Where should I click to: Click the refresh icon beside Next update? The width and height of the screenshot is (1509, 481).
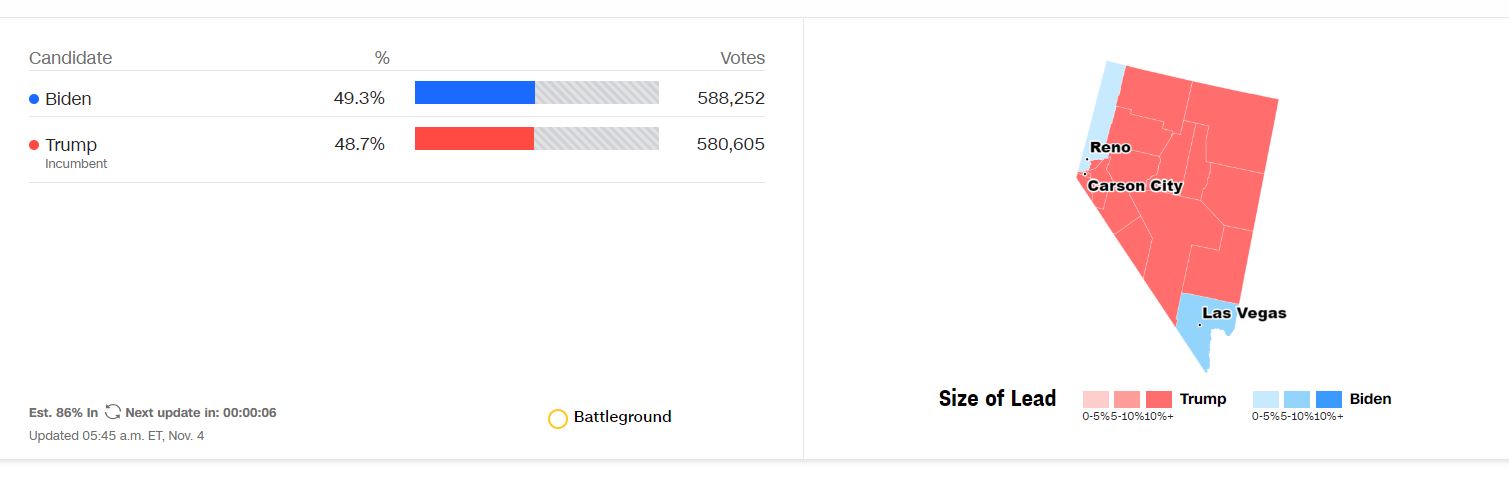pyautogui.click(x=113, y=412)
